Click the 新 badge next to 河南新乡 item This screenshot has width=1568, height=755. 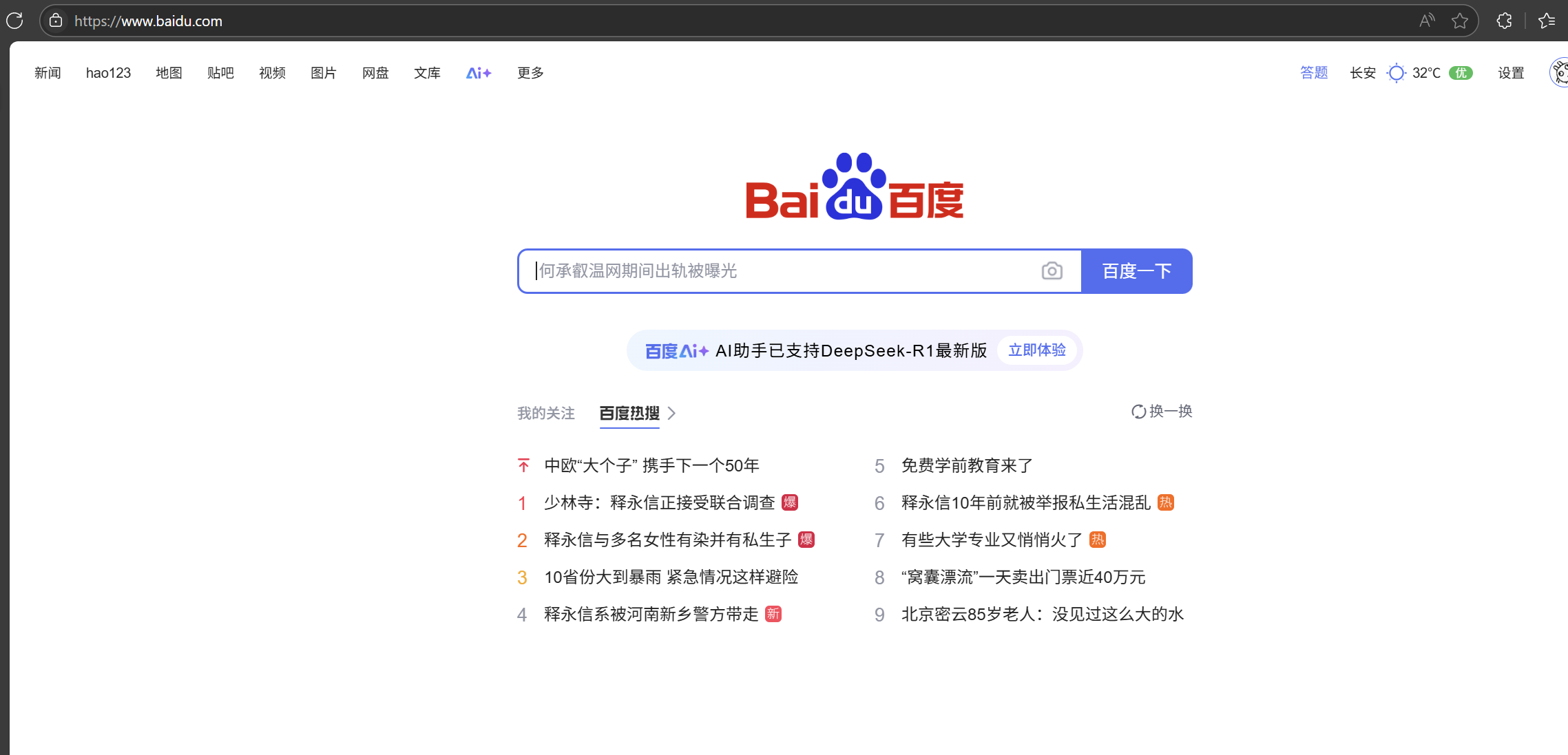(x=773, y=614)
